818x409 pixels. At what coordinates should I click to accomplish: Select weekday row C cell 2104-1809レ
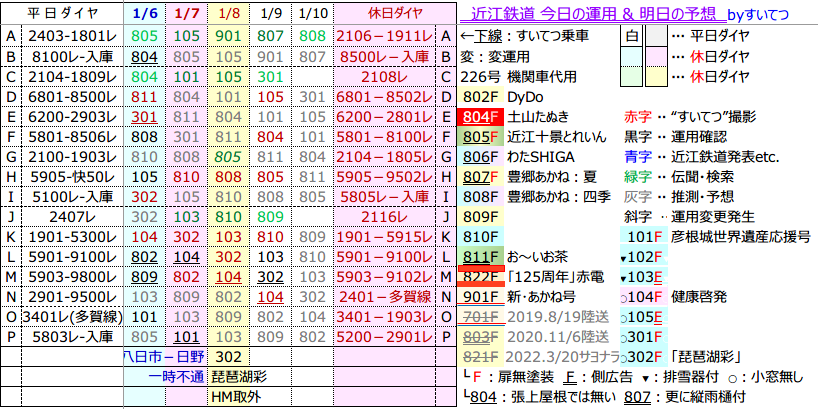pos(73,77)
